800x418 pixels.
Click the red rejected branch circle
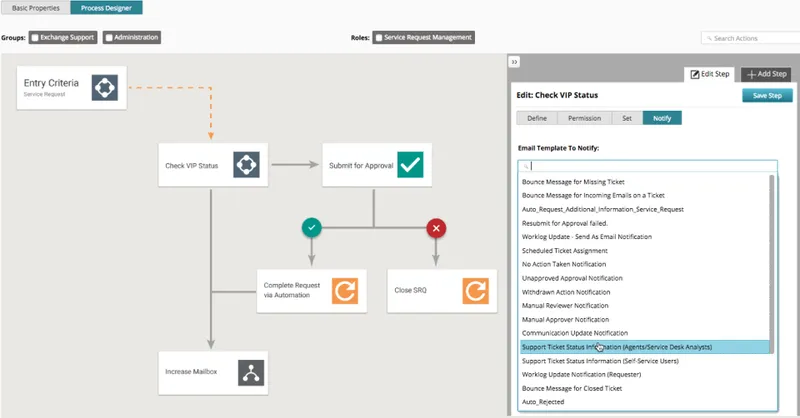coord(436,228)
